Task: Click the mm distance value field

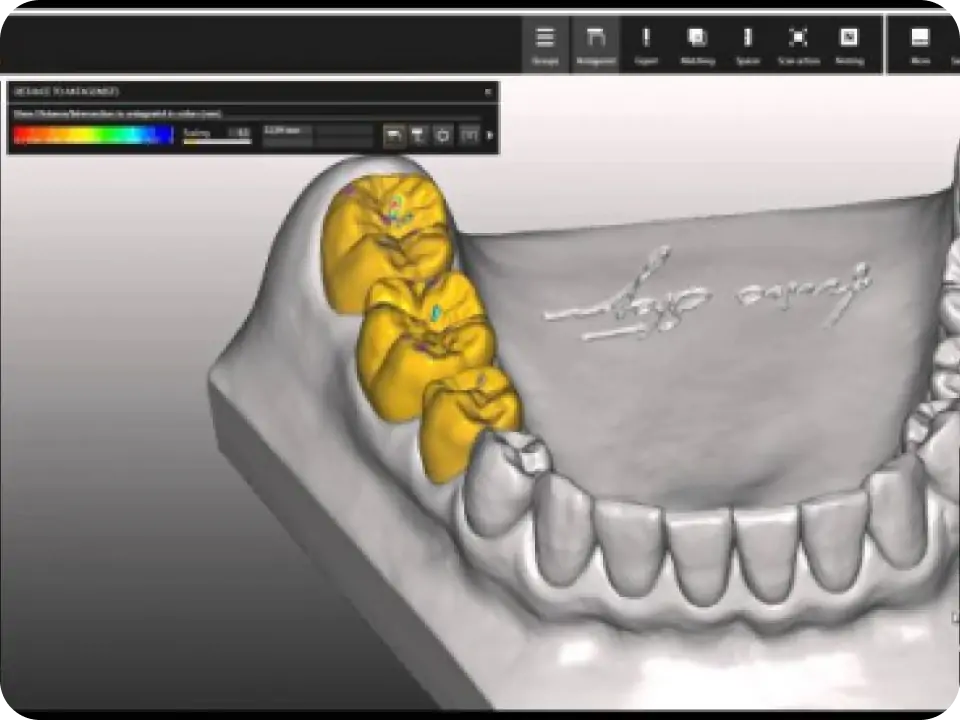Action: 287,131
